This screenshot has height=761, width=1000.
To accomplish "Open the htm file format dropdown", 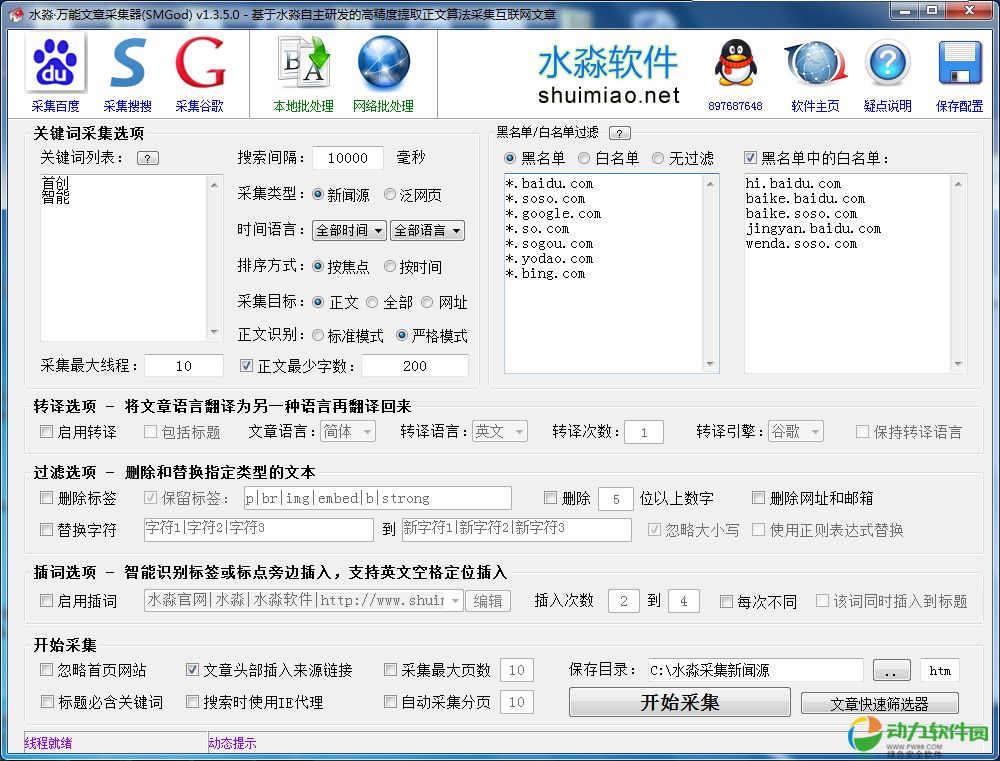I will click(x=939, y=670).
